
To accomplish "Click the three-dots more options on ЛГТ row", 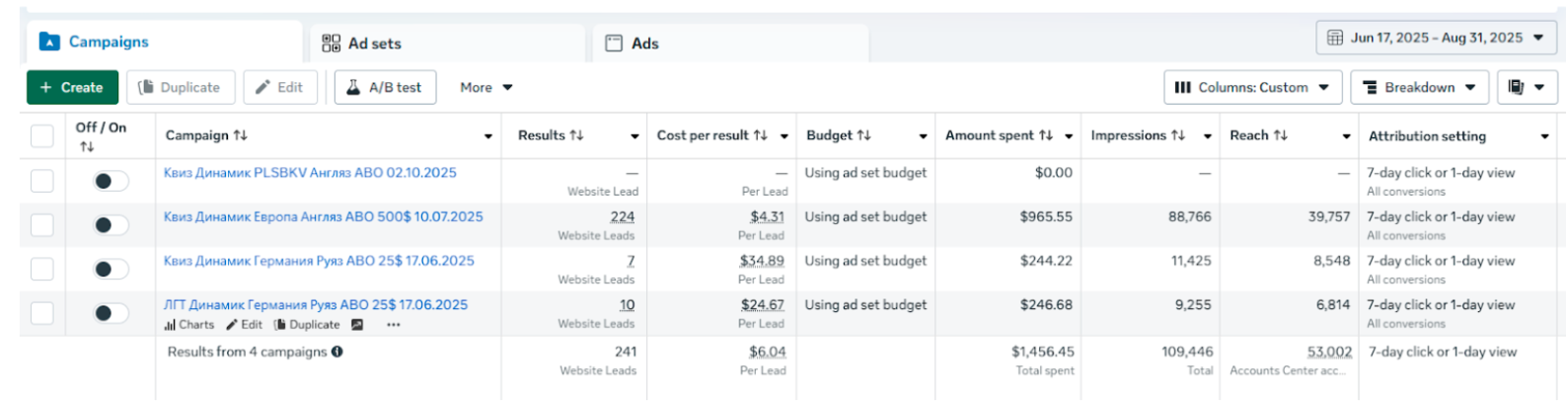I will [394, 325].
